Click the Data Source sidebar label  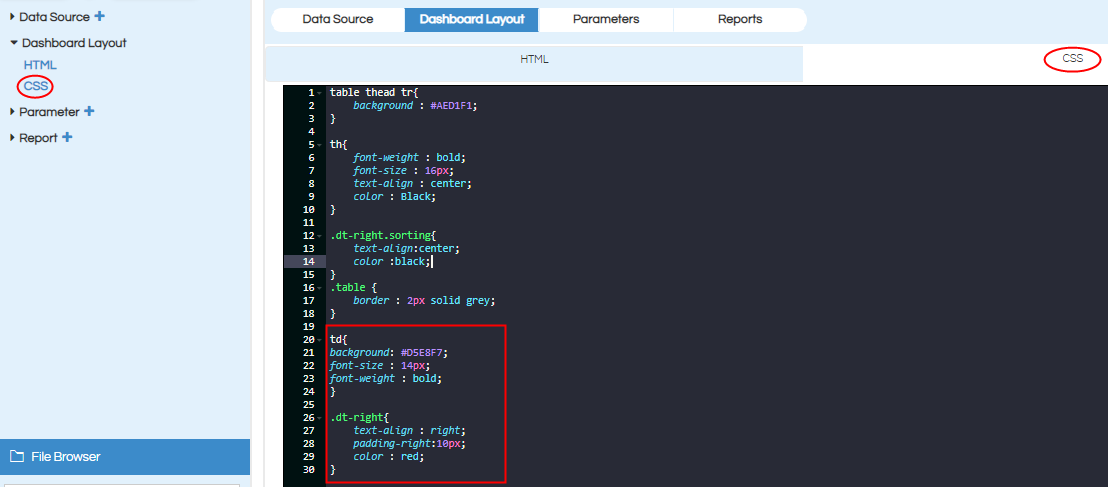coord(54,17)
